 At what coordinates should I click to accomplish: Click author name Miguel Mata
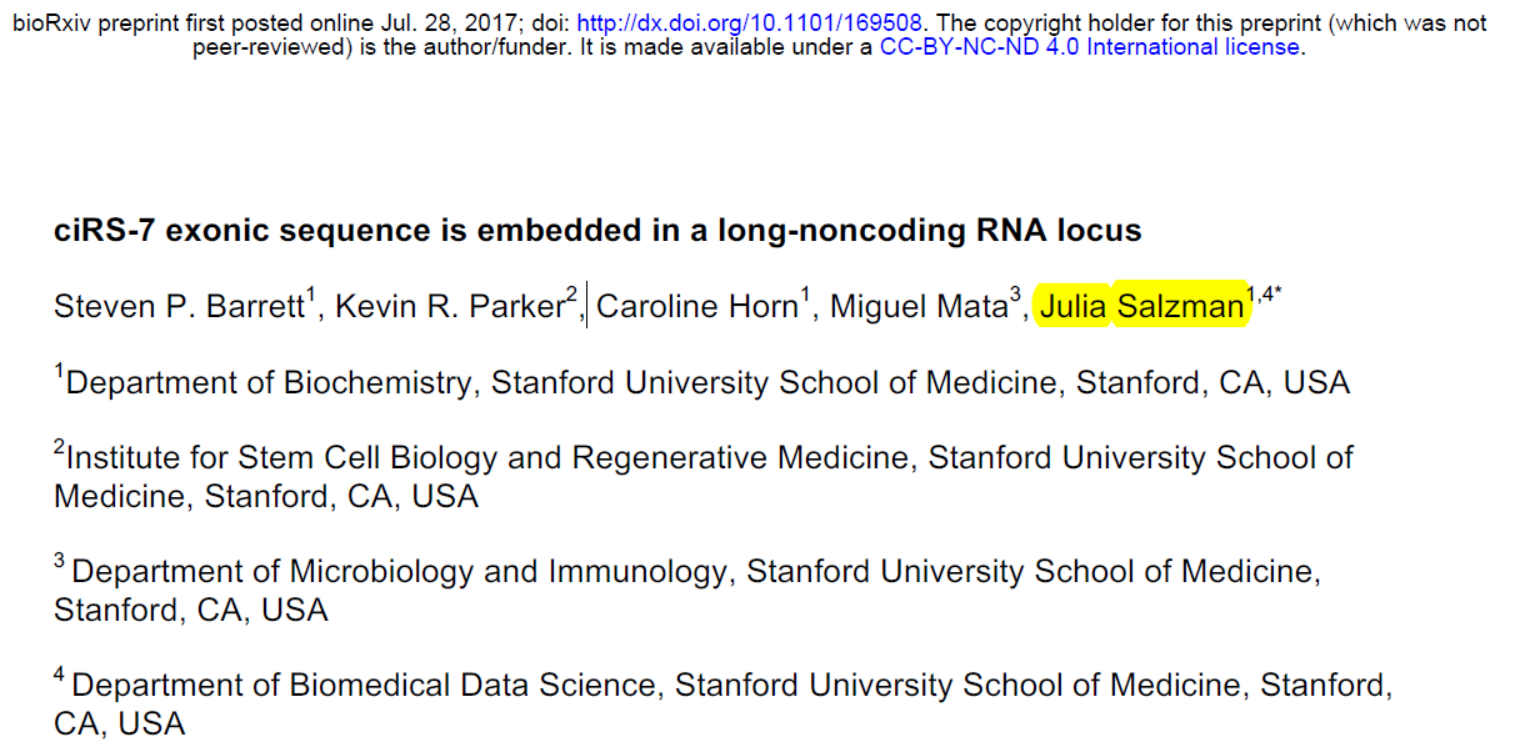pos(918,306)
